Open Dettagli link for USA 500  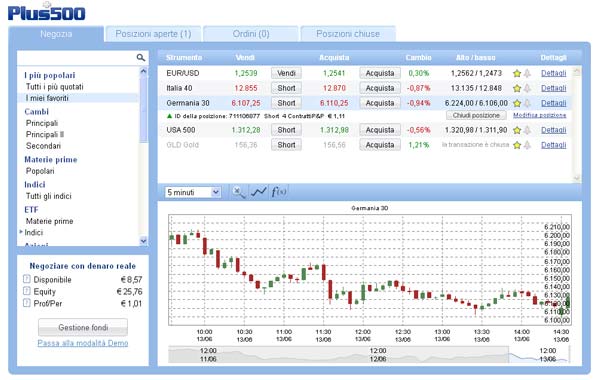pyautogui.click(x=553, y=130)
